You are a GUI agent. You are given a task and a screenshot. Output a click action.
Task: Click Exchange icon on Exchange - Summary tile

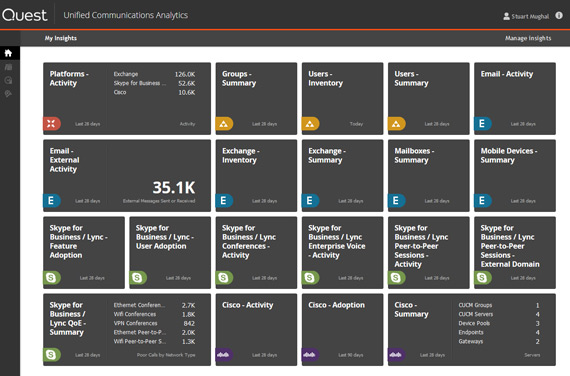(310, 201)
